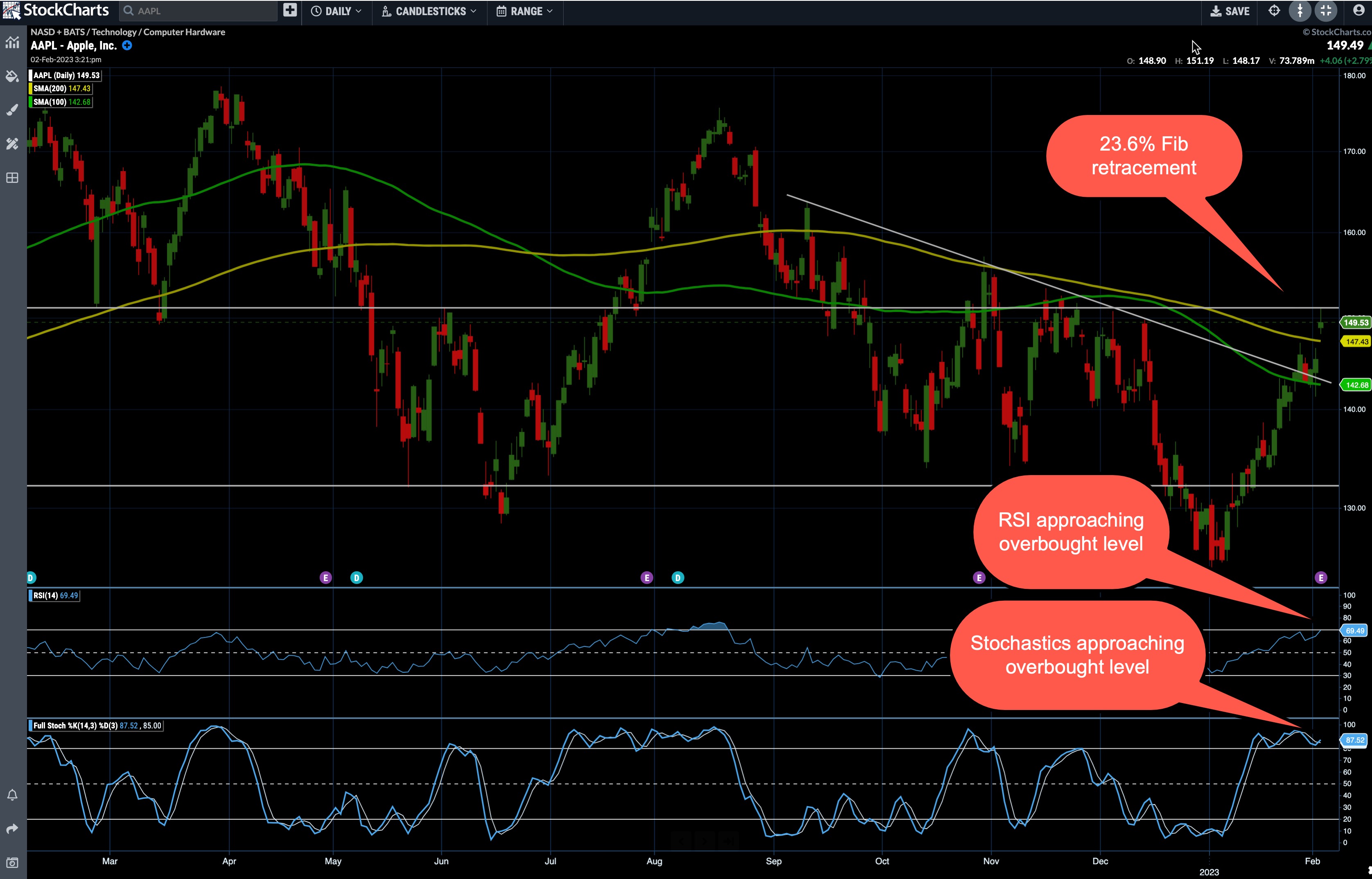Open the chart settings bar-chart sidebar icon
The height and width of the screenshot is (879, 1372).
13,42
